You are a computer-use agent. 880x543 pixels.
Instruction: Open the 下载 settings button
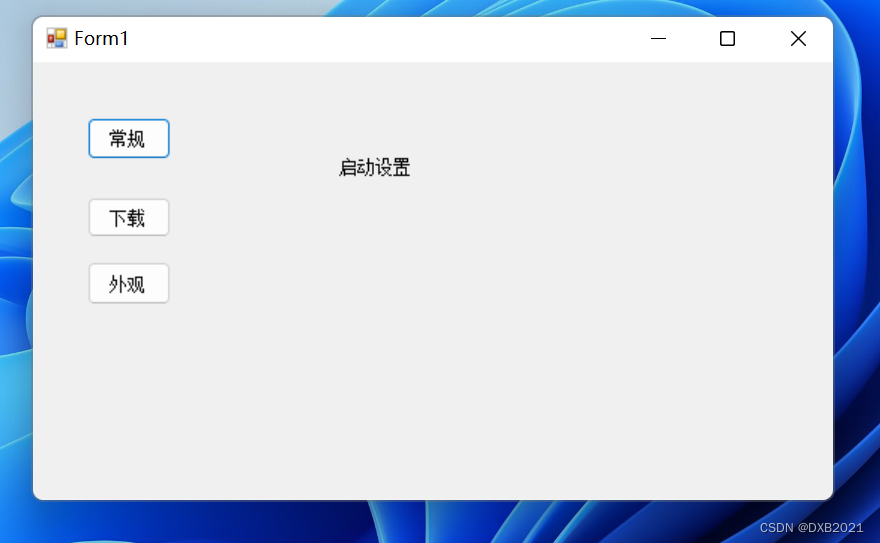click(x=129, y=218)
